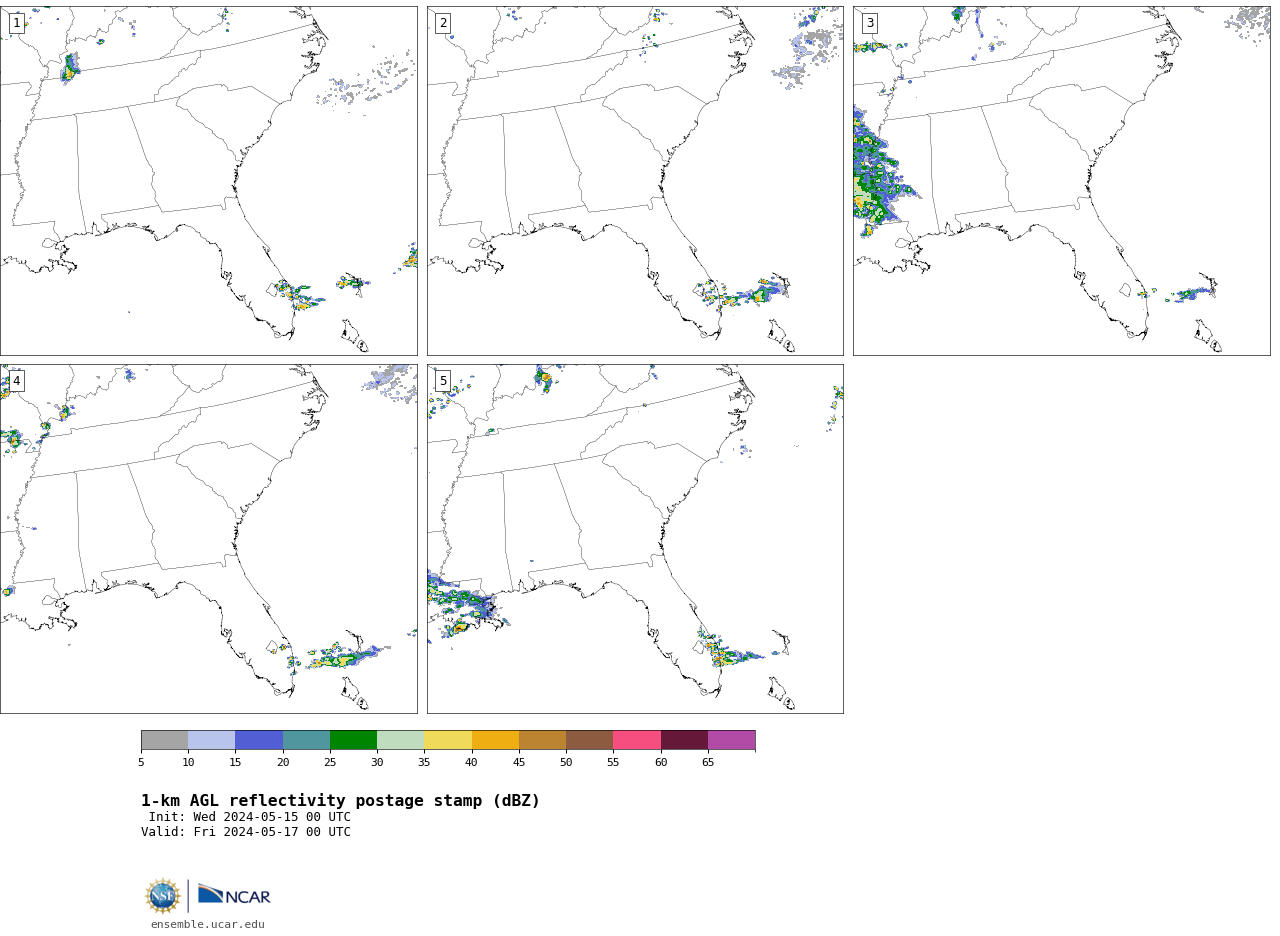Click the ensemble.ucar.edu text
This screenshot has width=1280, height=936.
pos(208,925)
